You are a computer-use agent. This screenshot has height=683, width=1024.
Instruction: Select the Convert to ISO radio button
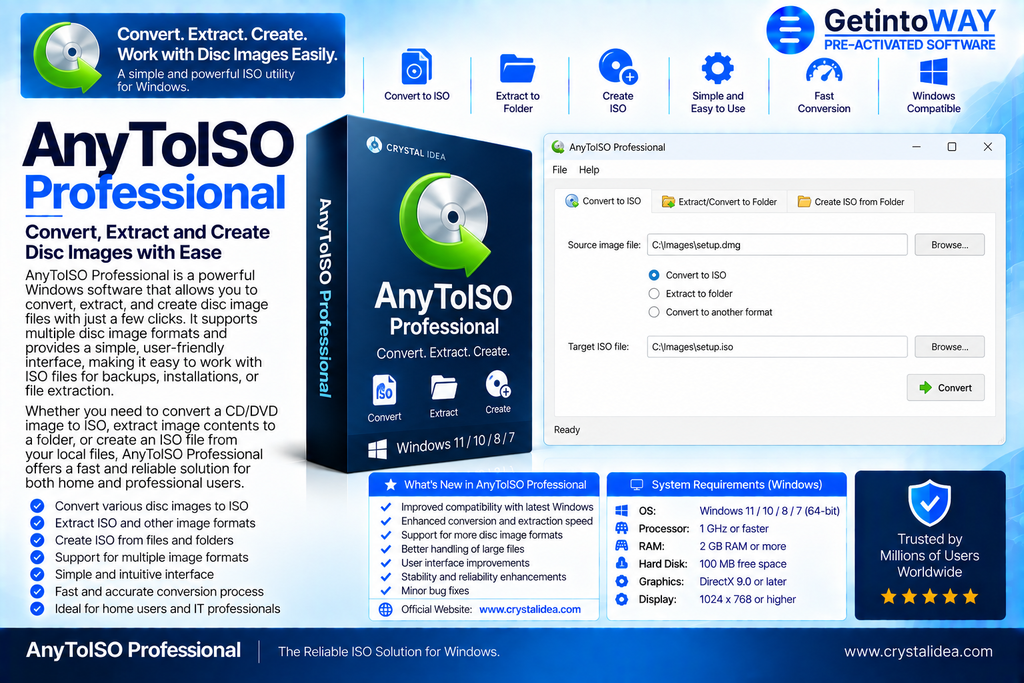click(654, 275)
